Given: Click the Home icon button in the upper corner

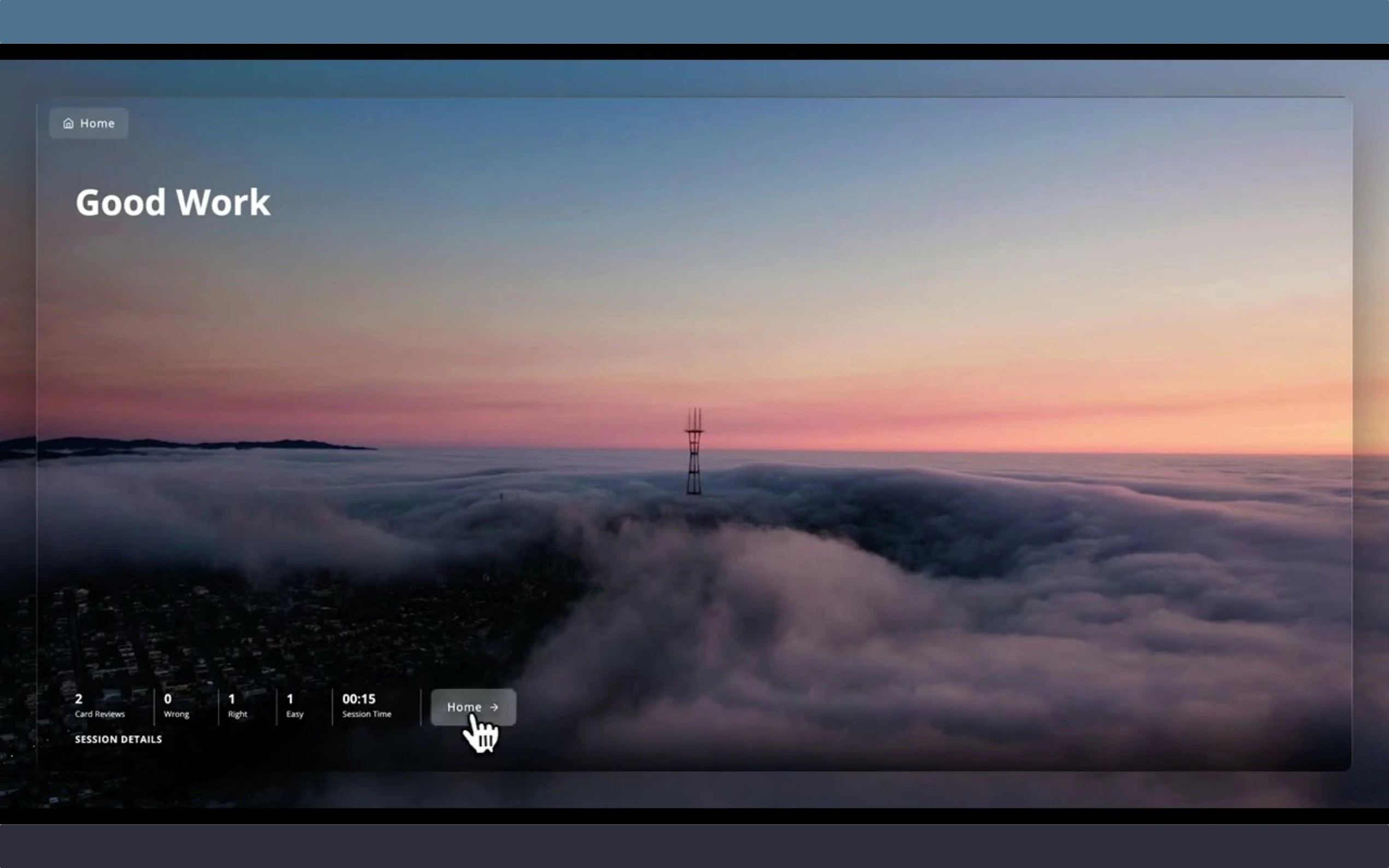Looking at the screenshot, I should (x=89, y=123).
